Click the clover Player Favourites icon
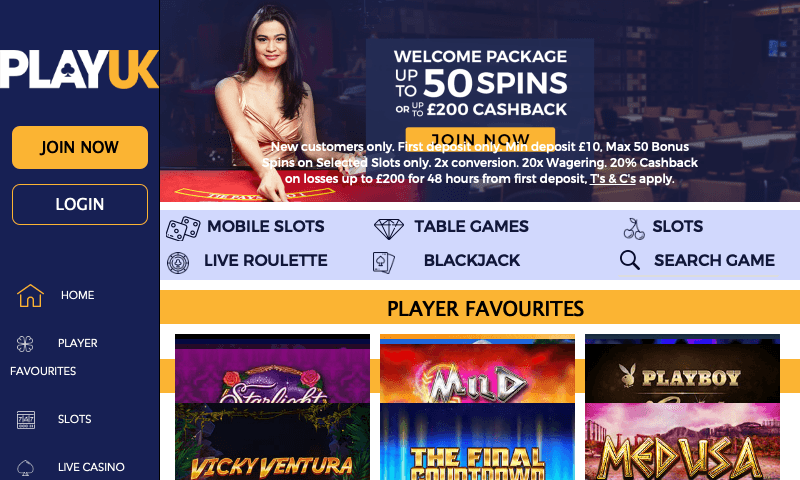The height and width of the screenshot is (480, 800). [x=24, y=344]
